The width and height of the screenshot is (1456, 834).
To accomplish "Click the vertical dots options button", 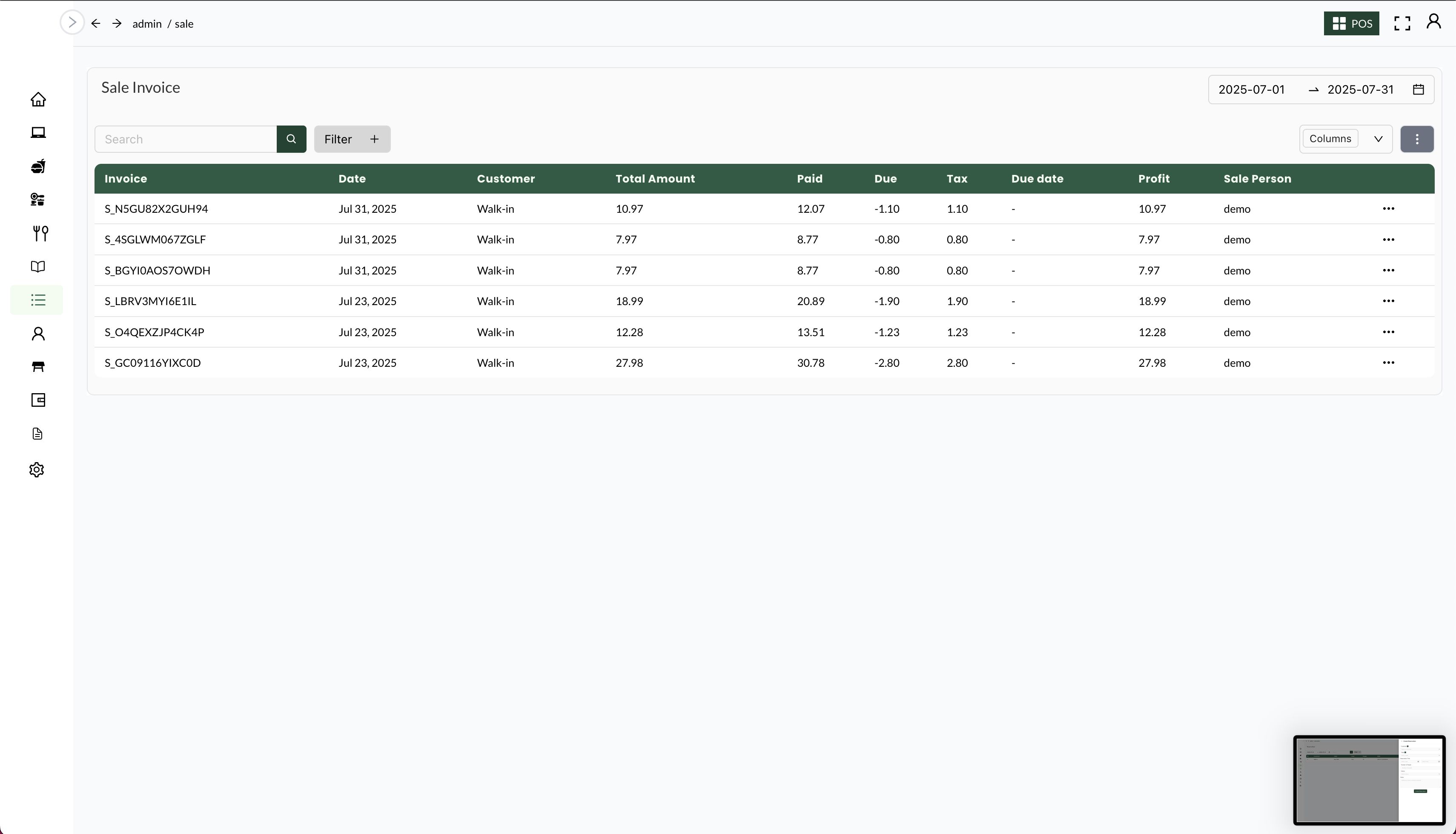I will pos(1416,139).
